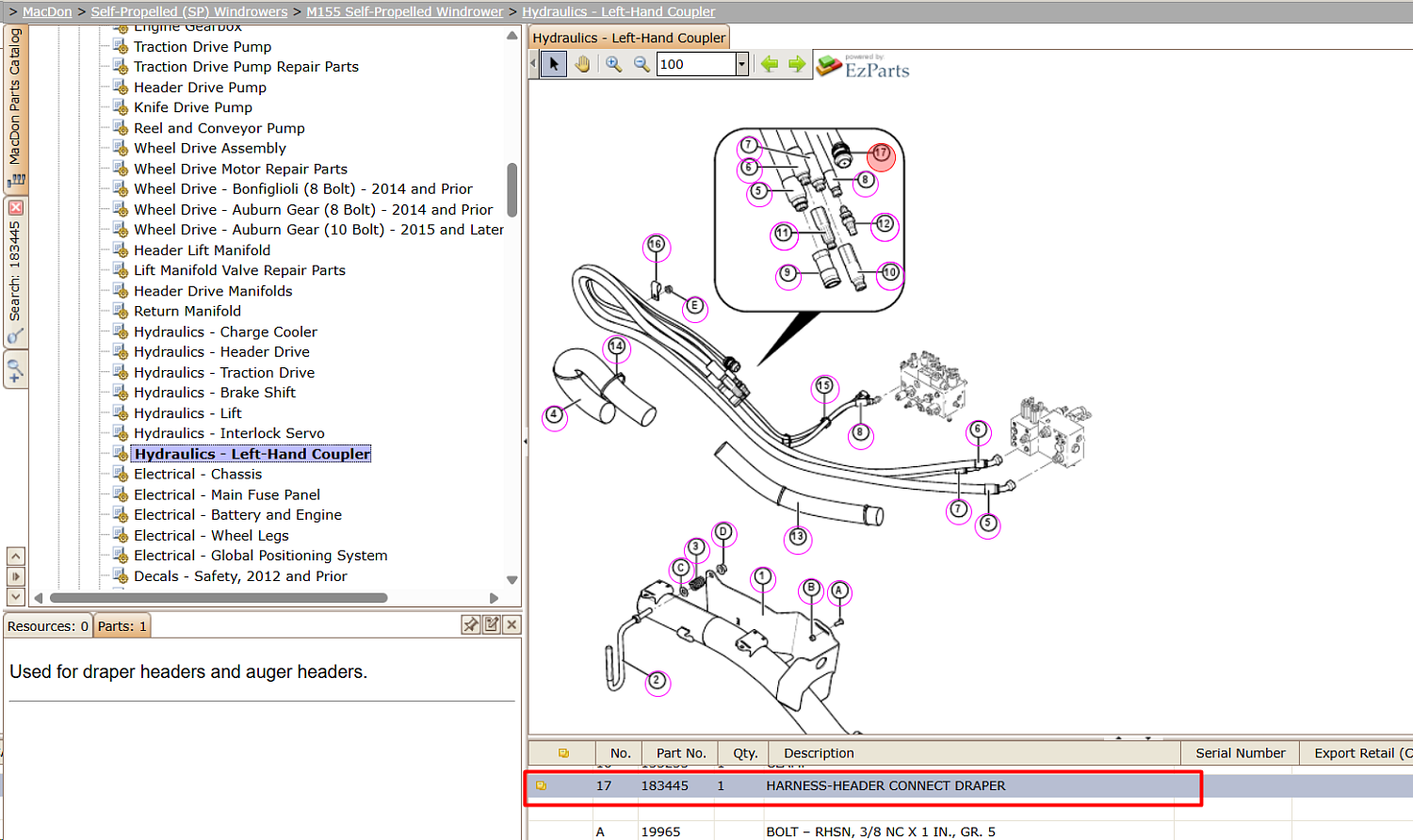
Task: Open the Resources: 0 tab
Action: [48, 626]
